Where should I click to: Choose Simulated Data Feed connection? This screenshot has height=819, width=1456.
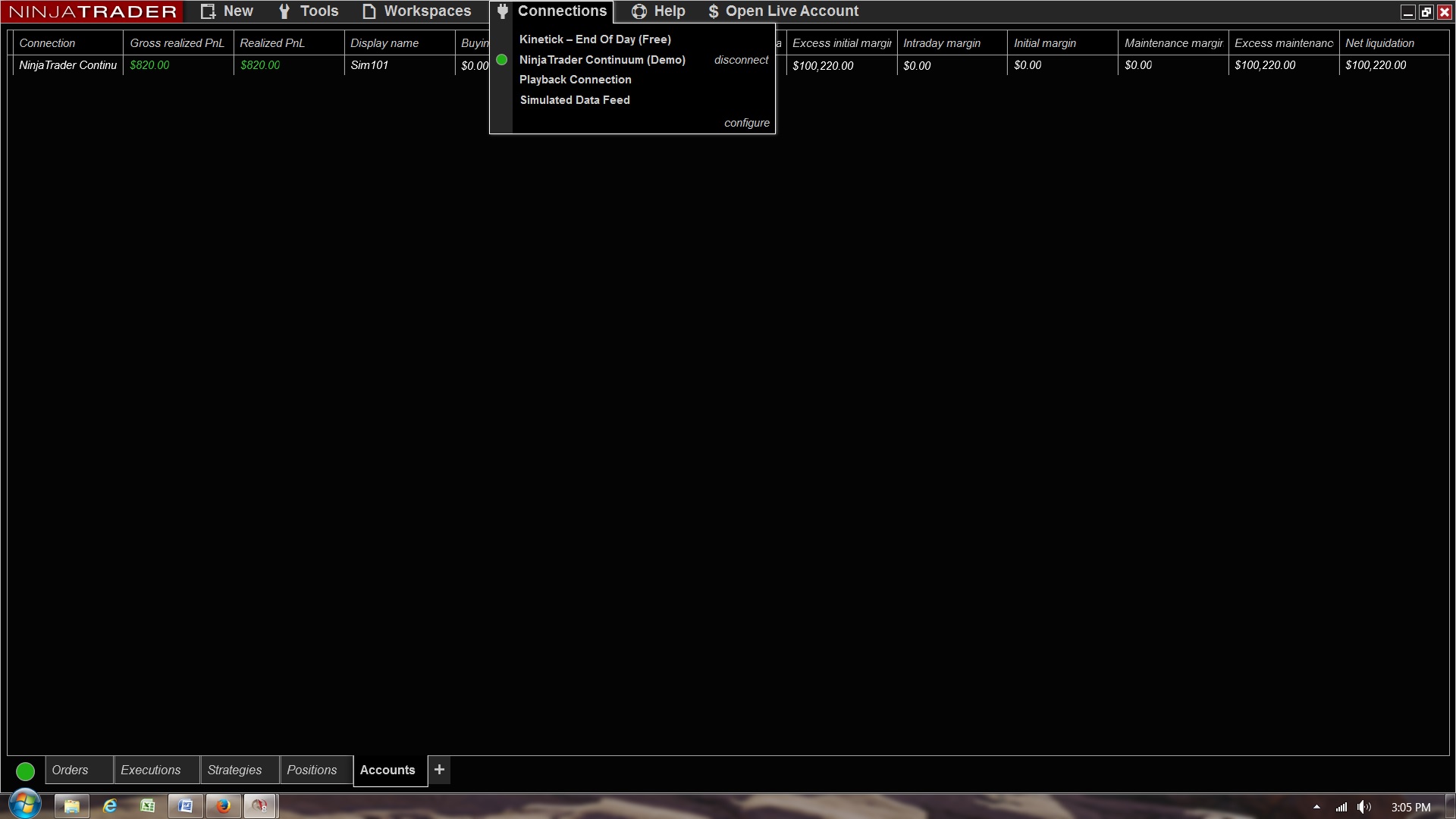click(574, 100)
